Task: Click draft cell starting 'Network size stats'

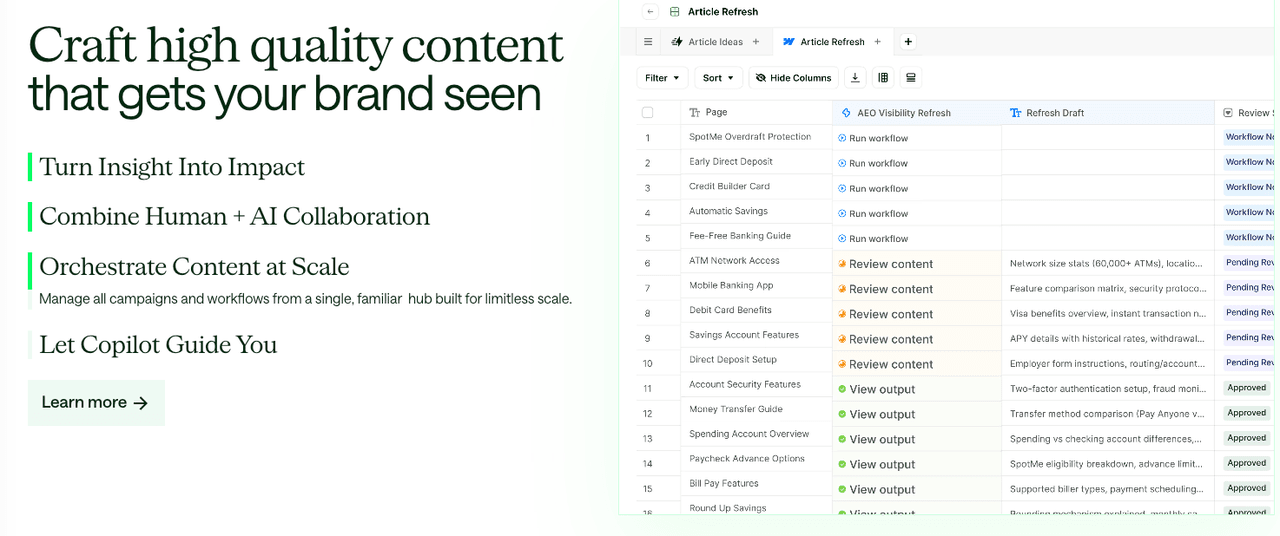Action: click(x=1108, y=264)
